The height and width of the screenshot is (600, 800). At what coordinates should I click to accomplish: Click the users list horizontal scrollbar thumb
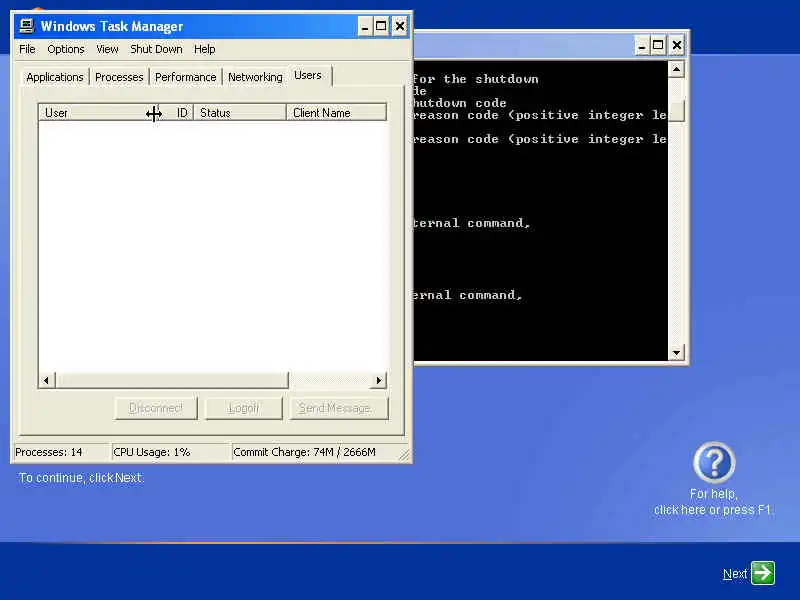(x=172, y=380)
